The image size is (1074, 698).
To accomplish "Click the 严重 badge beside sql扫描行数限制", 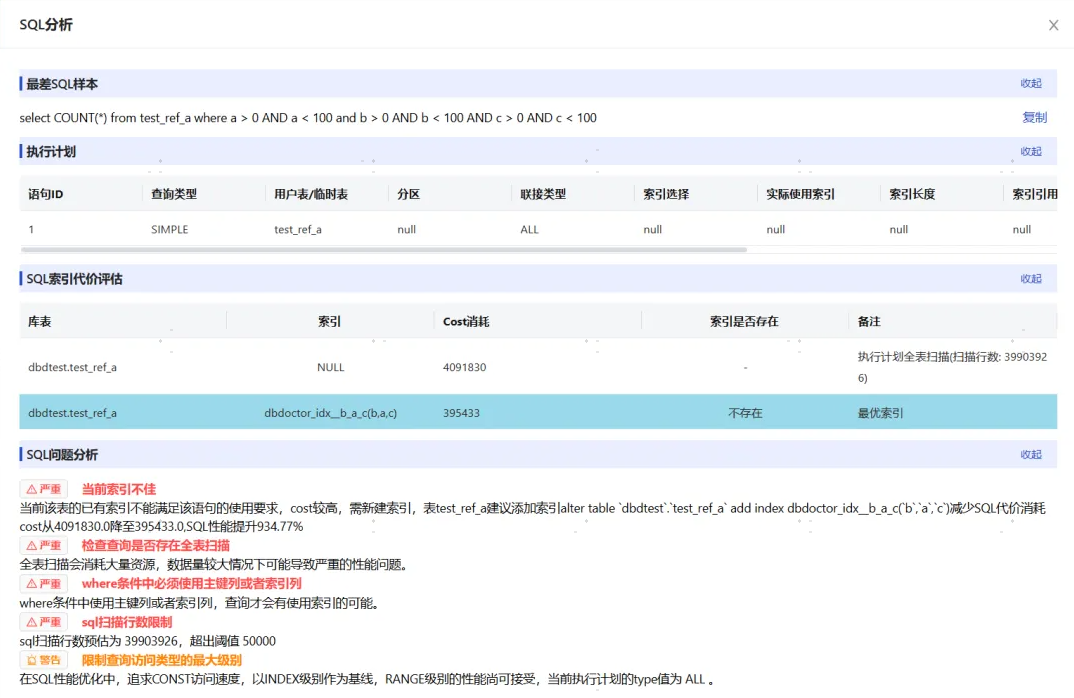I will click(43, 622).
